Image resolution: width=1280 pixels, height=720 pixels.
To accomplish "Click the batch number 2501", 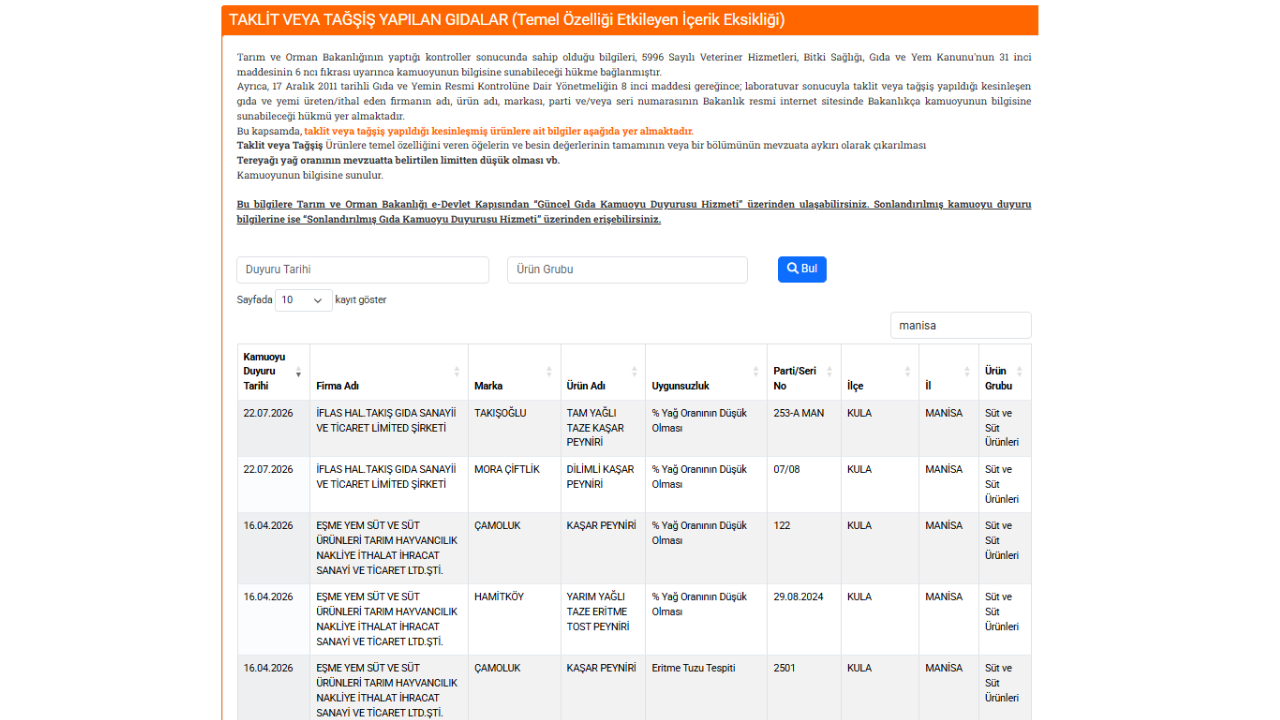I will (785, 668).
